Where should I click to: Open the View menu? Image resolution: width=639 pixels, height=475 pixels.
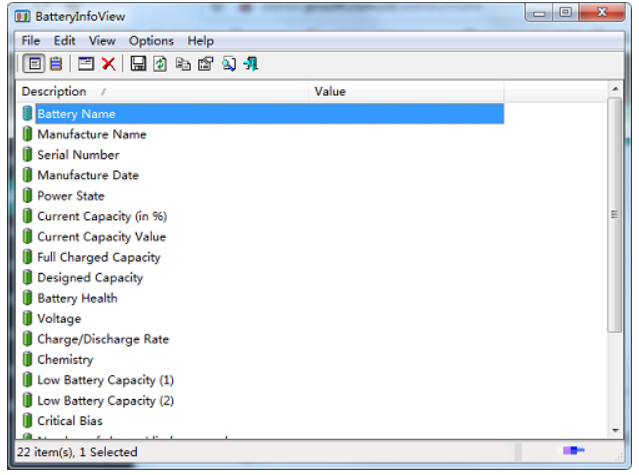(102, 41)
